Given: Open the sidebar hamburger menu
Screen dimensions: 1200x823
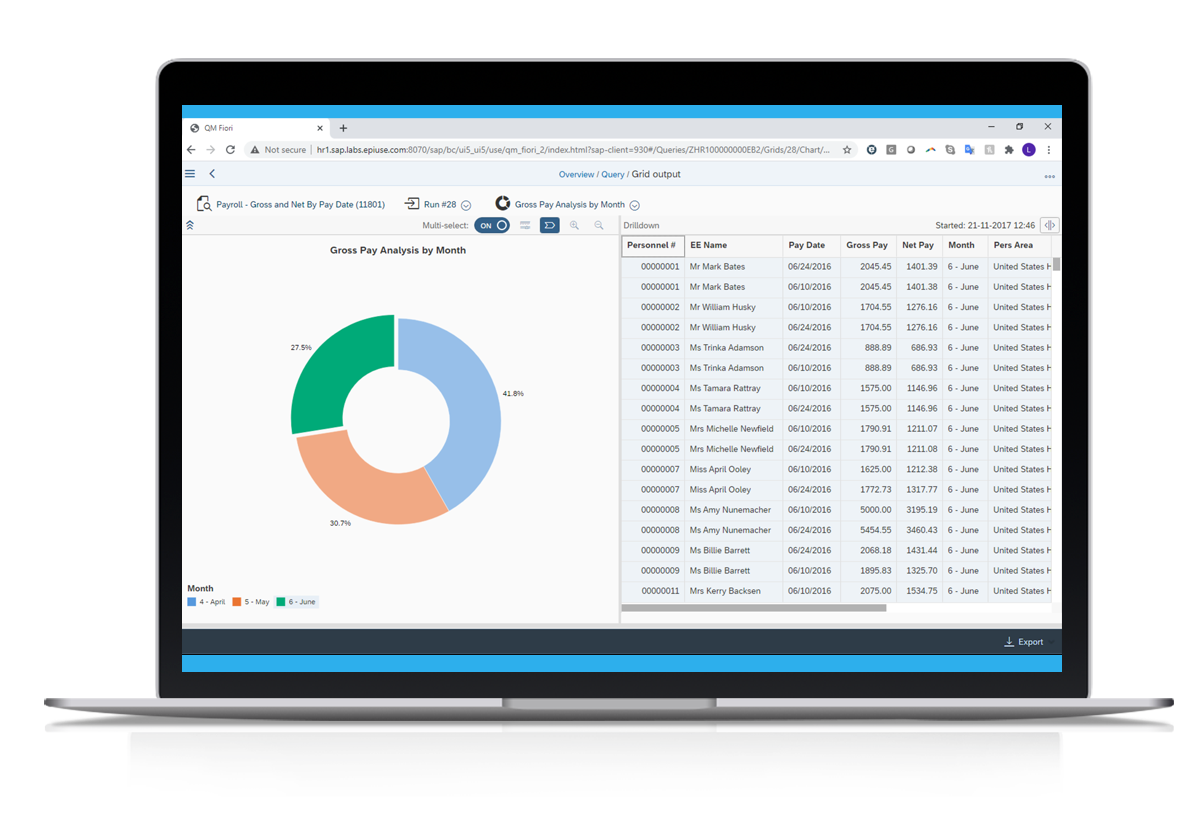Looking at the screenshot, I should [x=189, y=173].
